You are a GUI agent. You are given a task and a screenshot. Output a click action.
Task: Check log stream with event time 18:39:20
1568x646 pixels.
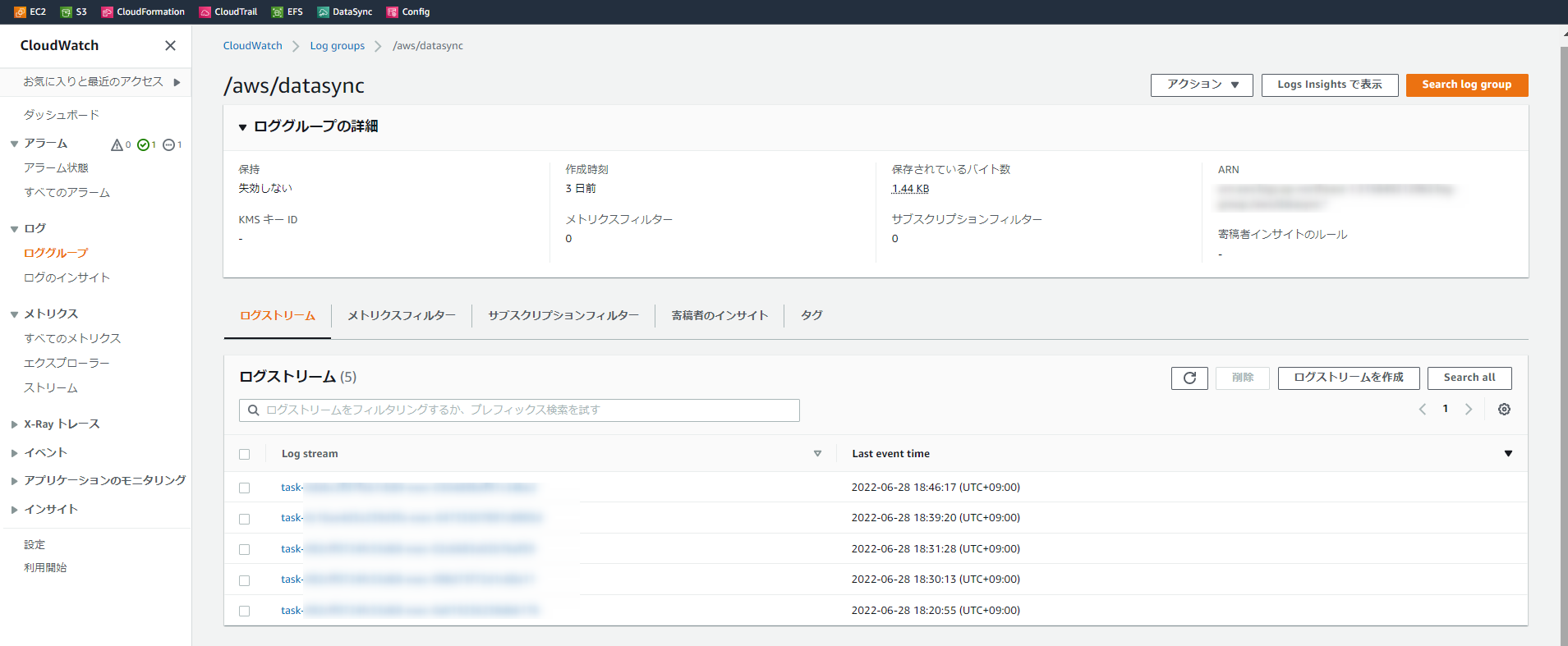pos(244,519)
